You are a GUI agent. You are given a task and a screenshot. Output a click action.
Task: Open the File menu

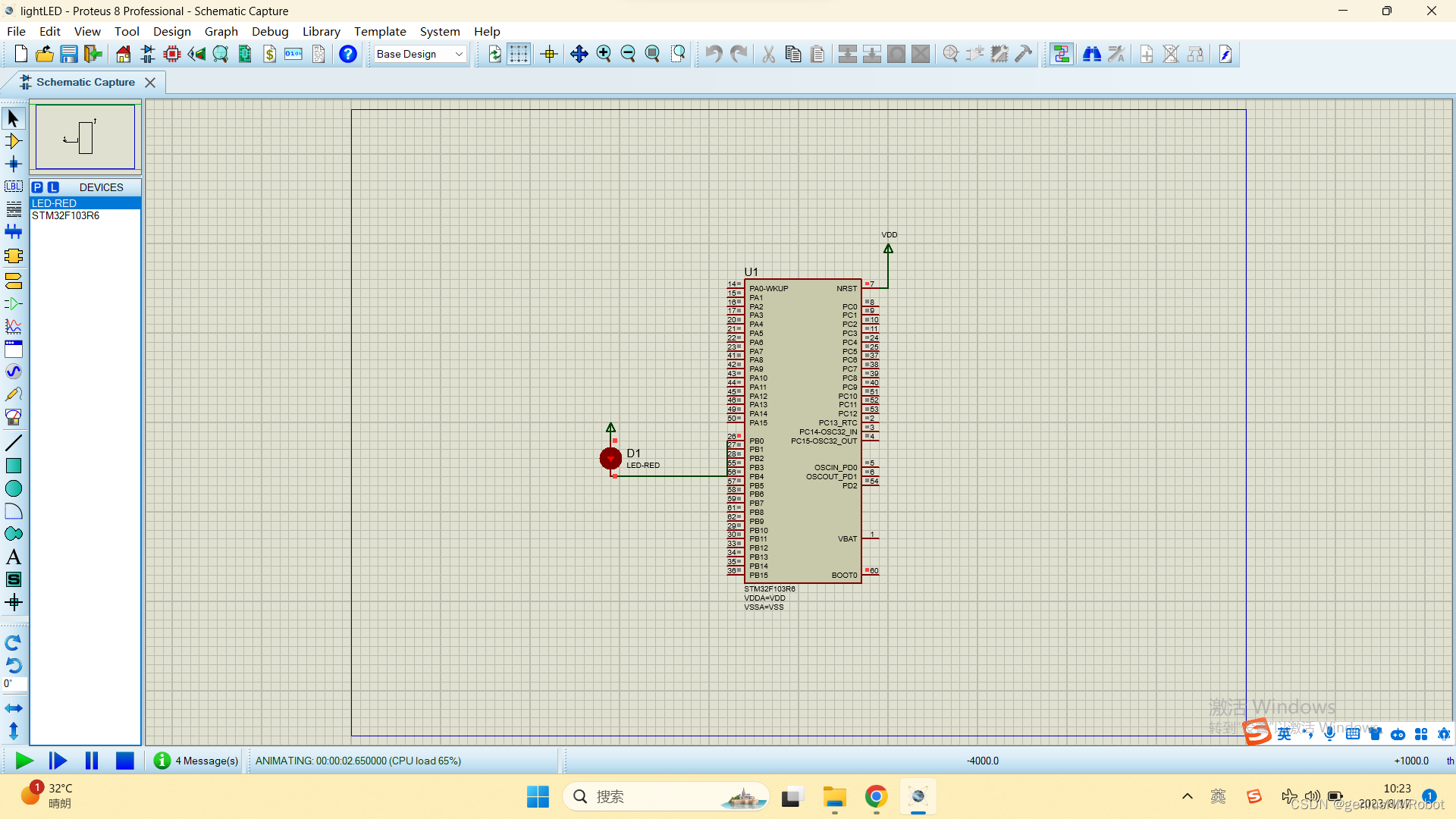point(16,31)
